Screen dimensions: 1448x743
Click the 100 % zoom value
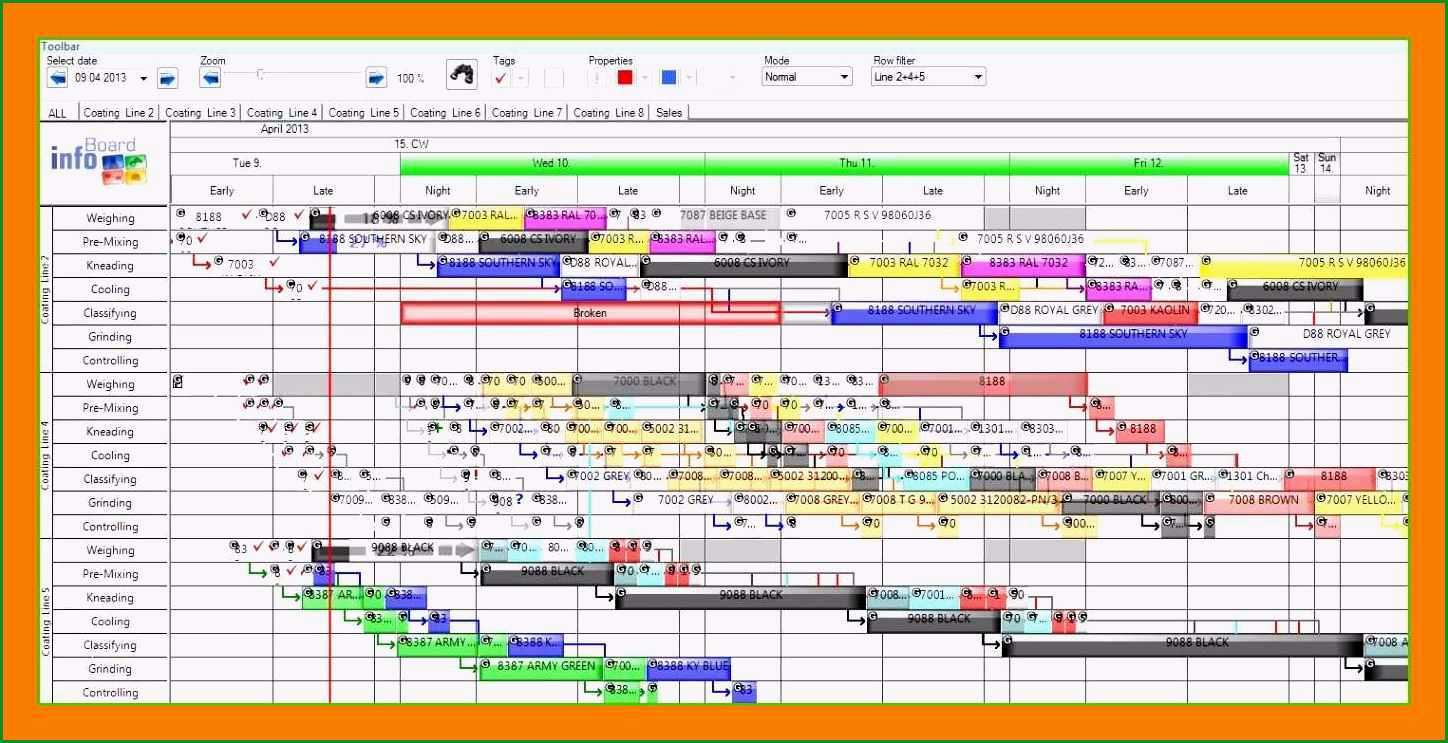coord(410,78)
